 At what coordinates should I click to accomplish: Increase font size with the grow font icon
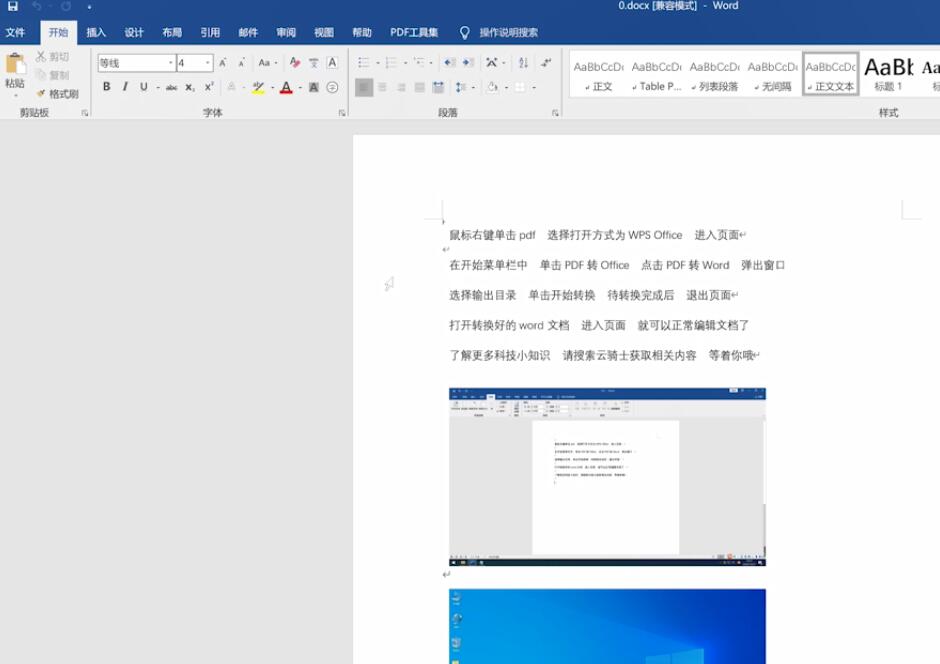(222, 62)
